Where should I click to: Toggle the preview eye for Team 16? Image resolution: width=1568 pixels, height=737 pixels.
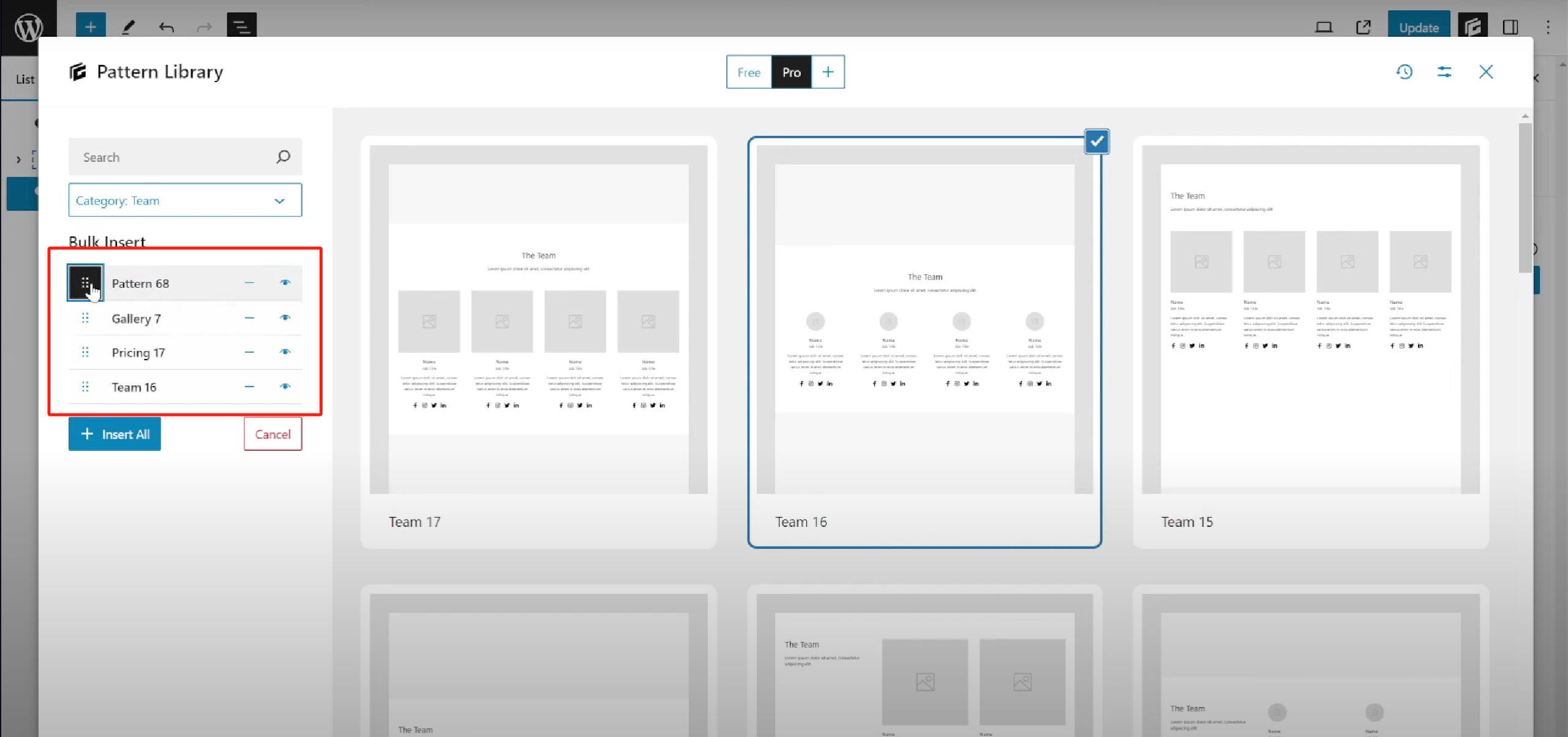click(285, 387)
